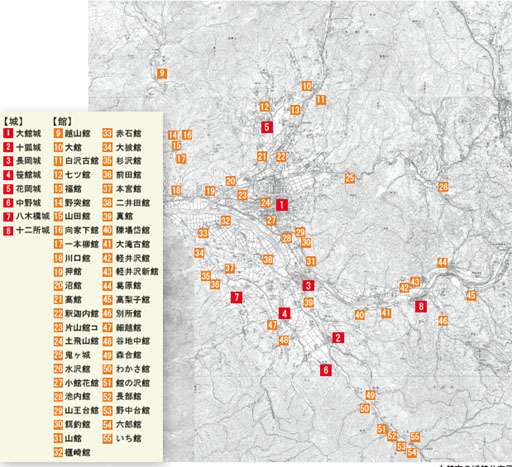The width and height of the screenshot is (512, 467).
Task: Select orange marker 45 on the map
Action: point(471,295)
